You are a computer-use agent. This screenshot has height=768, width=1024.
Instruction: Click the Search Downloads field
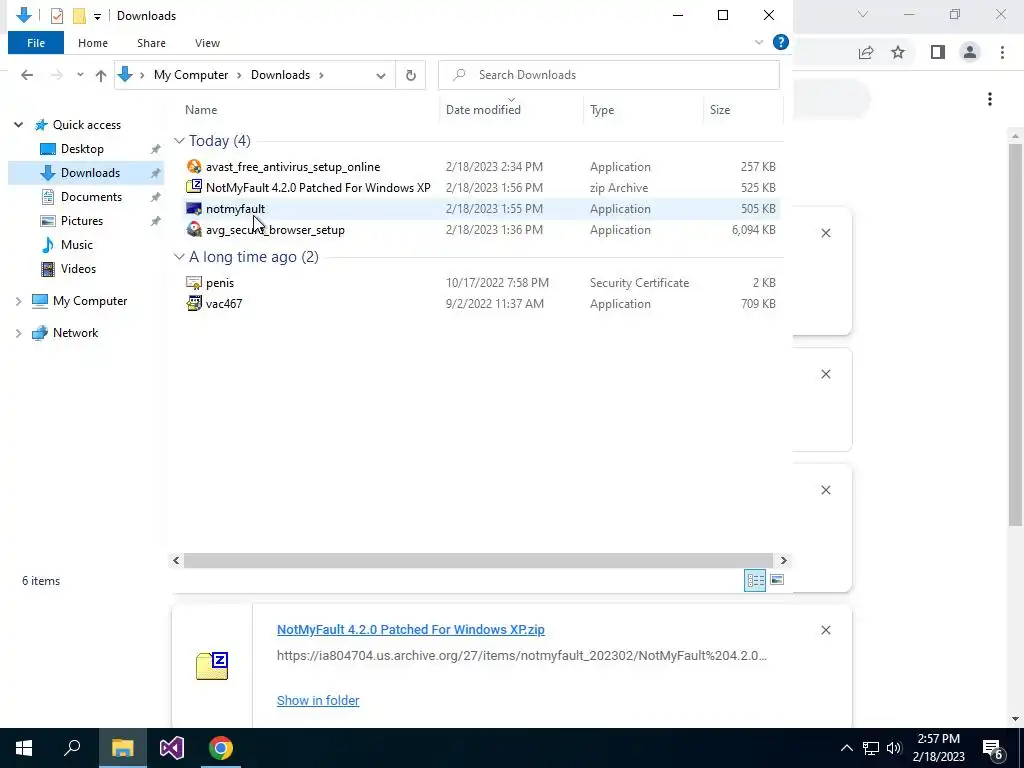coord(609,75)
